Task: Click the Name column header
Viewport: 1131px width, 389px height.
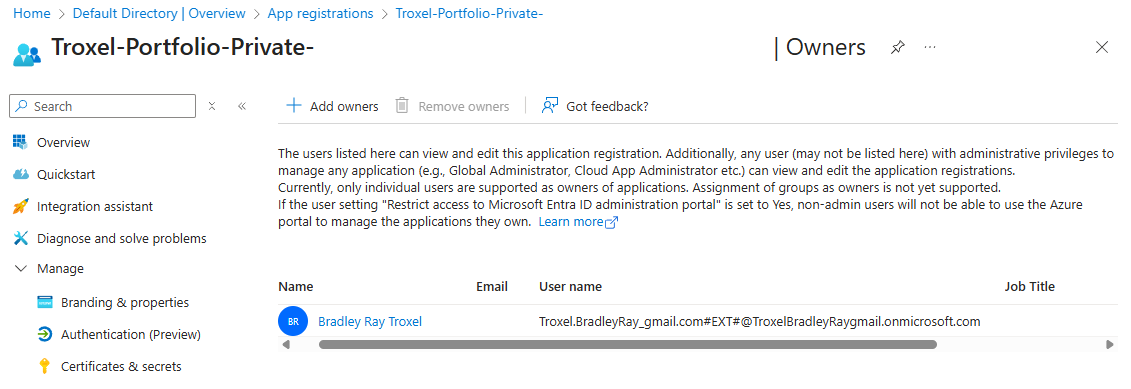Action: (x=296, y=287)
